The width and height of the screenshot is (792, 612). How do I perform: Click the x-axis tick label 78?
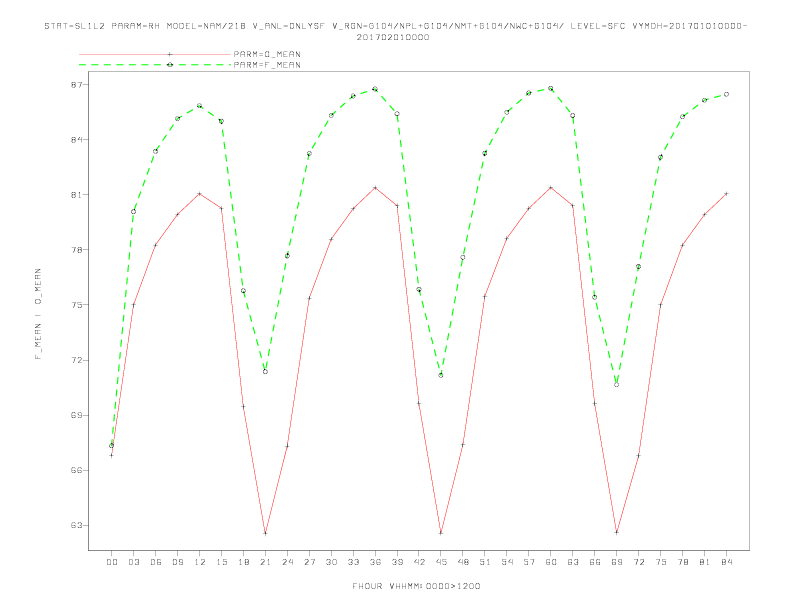click(x=683, y=562)
